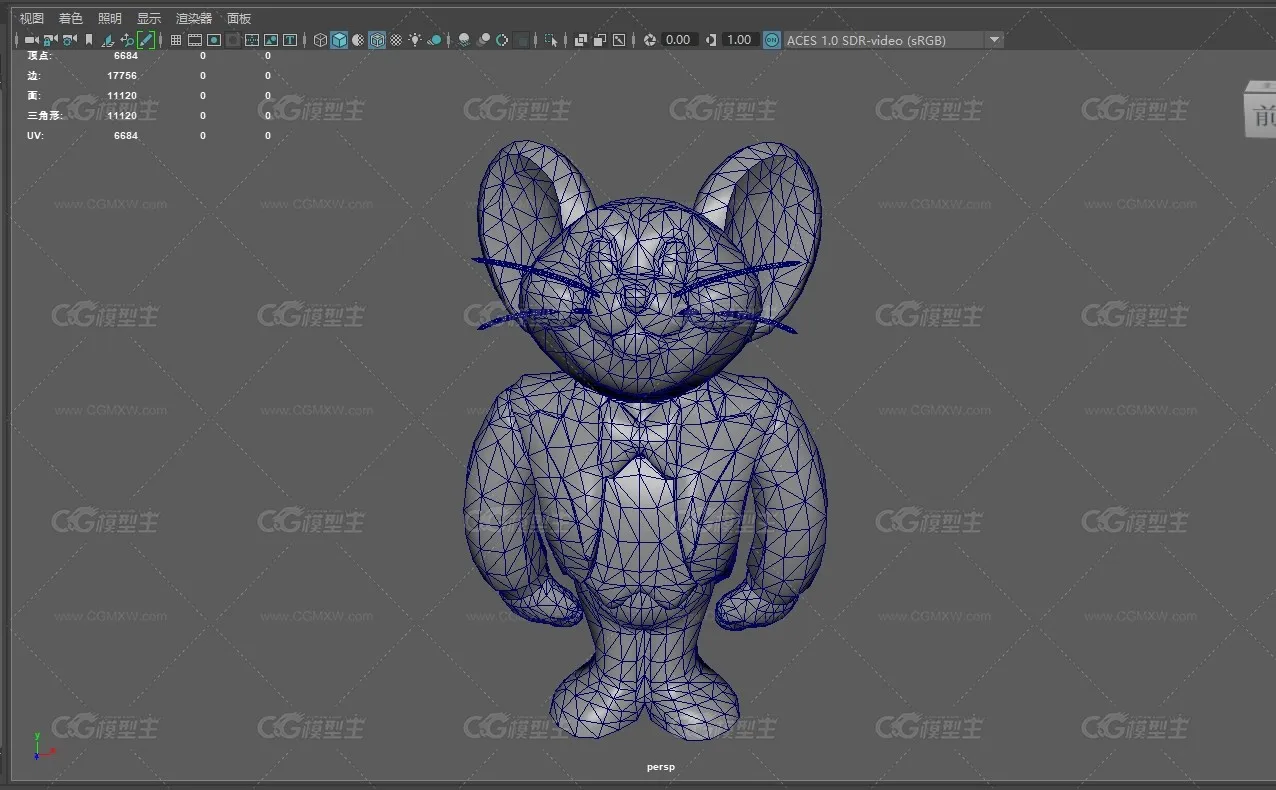Image resolution: width=1276 pixels, height=790 pixels.
Task: Click the camera Bookmarks icon
Action: coord(89,40)
